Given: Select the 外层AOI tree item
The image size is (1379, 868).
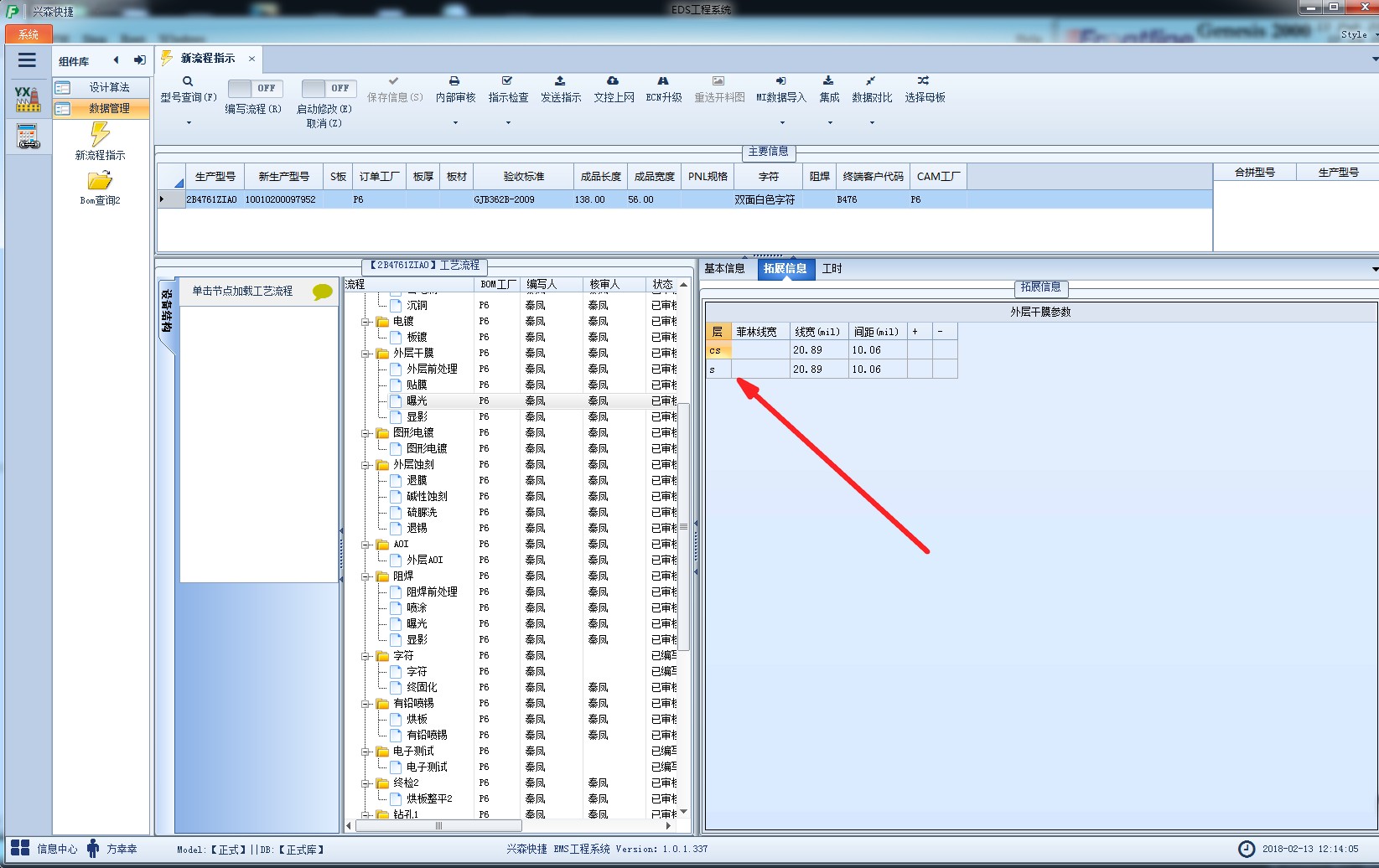Looking at the screenshot, I should point(424,561).
